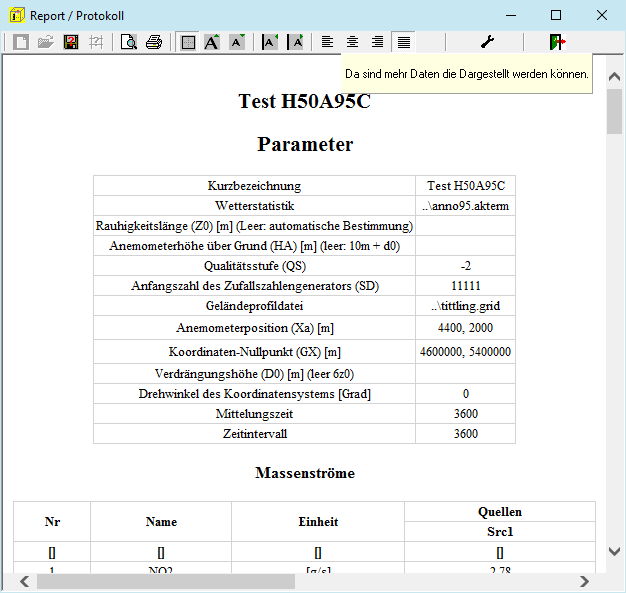
Task: Toggle table borders icon
Action: 188,42
